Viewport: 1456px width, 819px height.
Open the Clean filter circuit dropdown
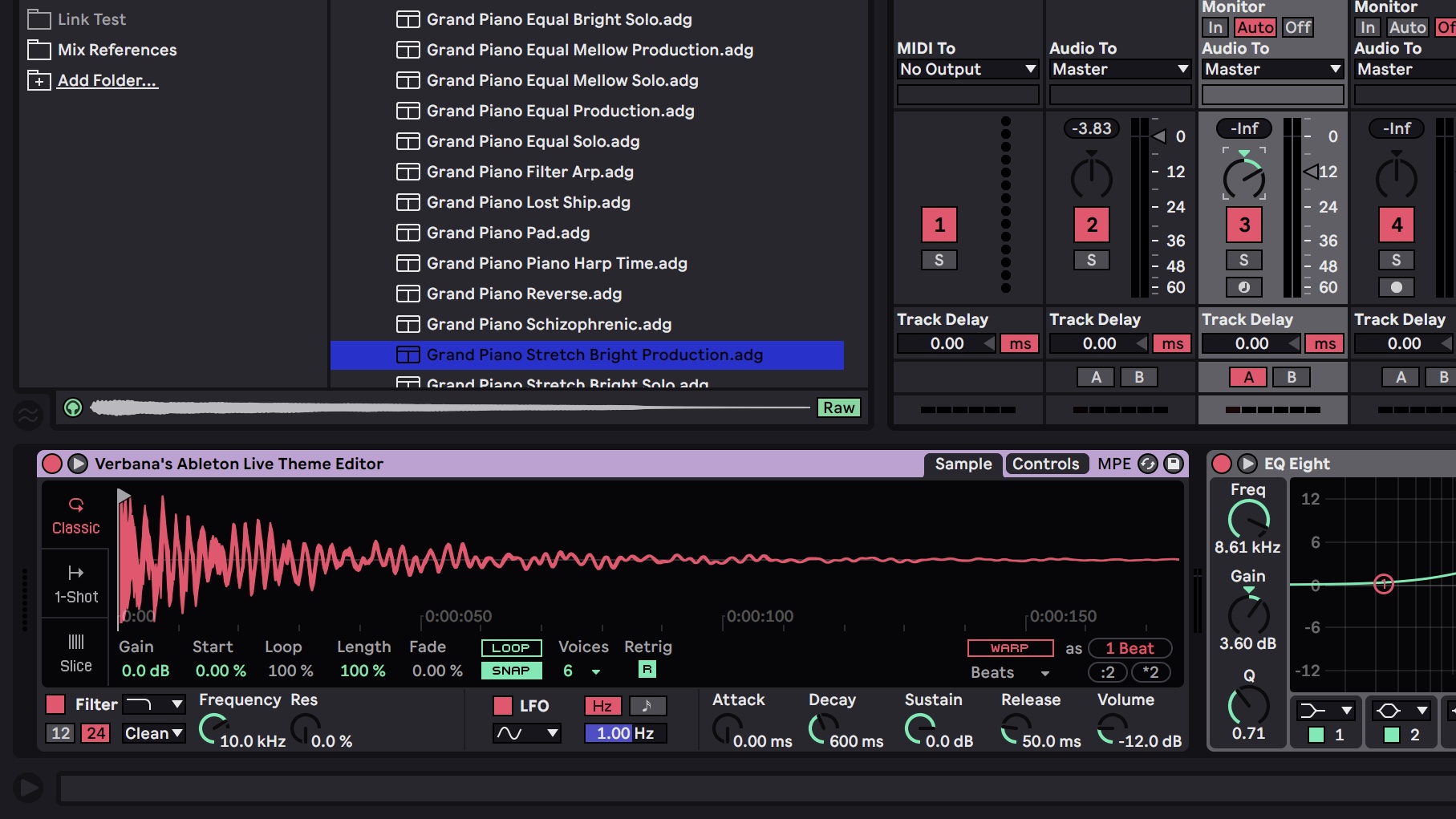point(153,733)
